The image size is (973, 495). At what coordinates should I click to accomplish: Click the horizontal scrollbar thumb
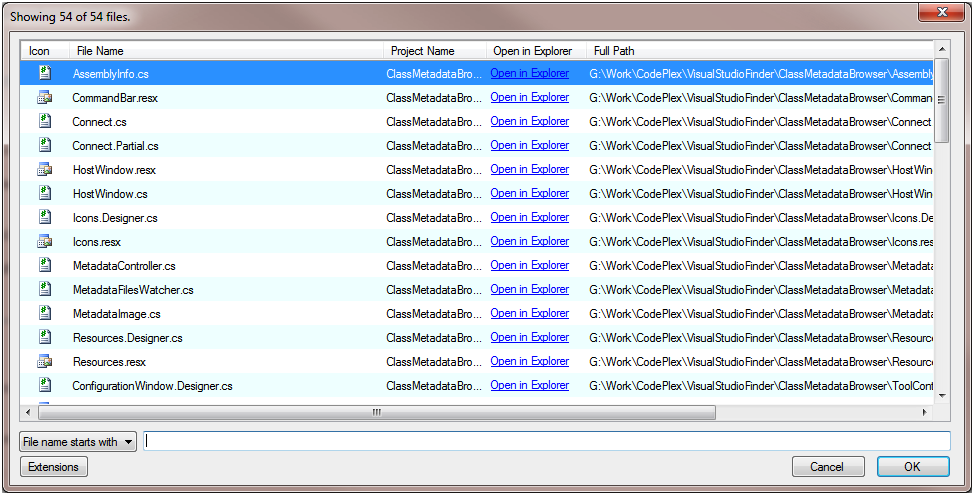[x=376, y=412]
